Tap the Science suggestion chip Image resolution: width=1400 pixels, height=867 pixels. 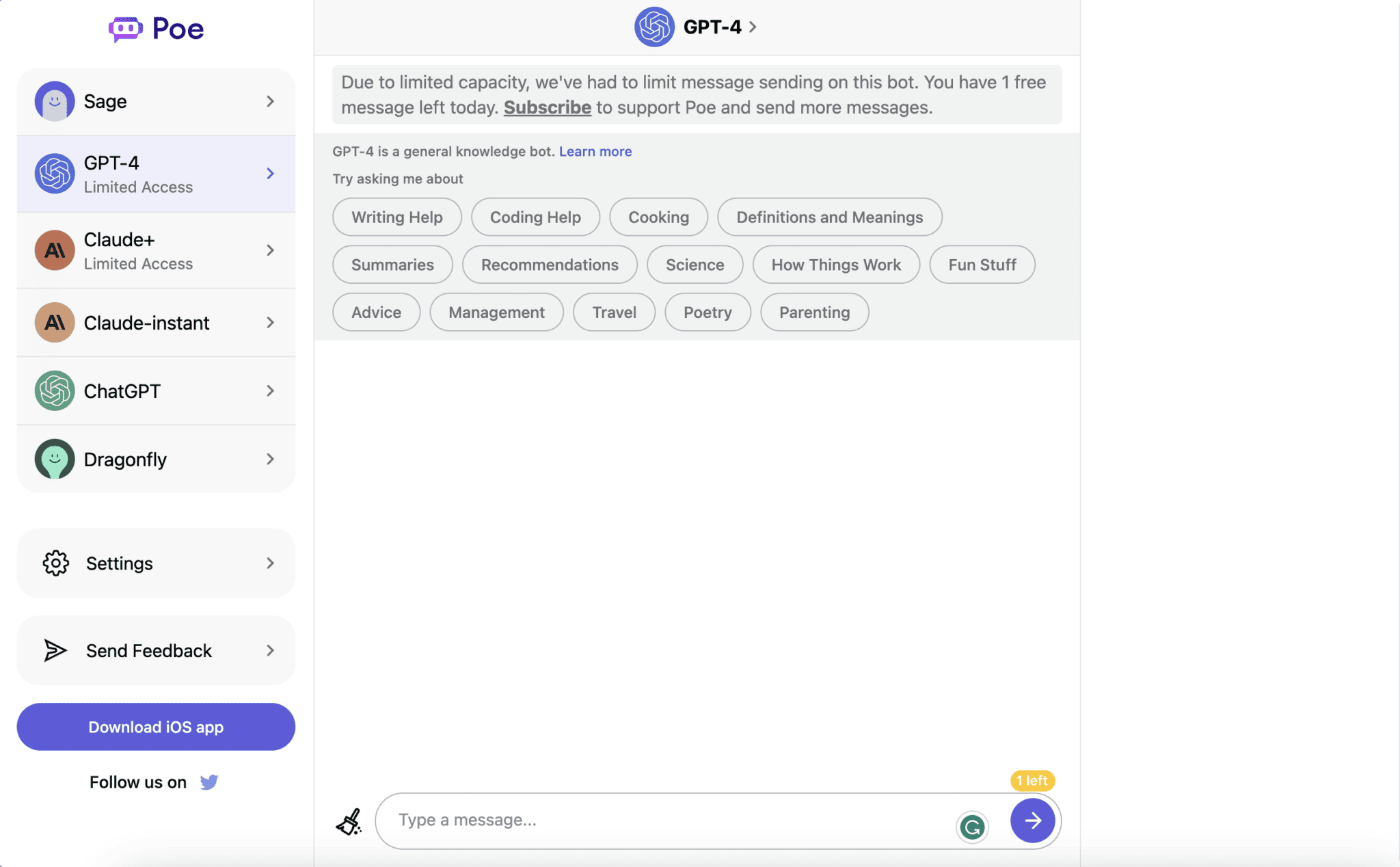click(x=695, y=265)
